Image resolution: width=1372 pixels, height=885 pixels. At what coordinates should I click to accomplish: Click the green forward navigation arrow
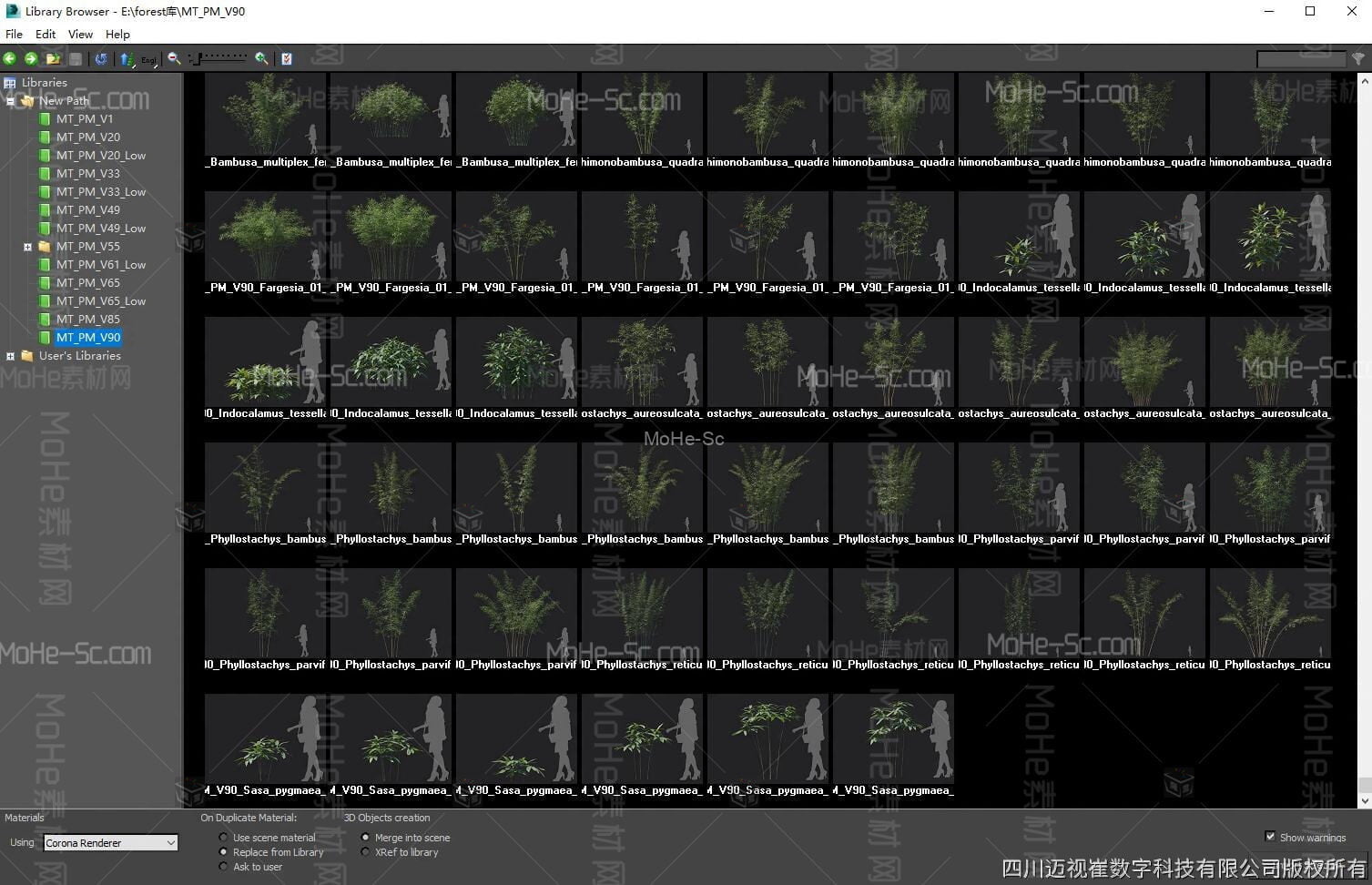coord(30,58)
